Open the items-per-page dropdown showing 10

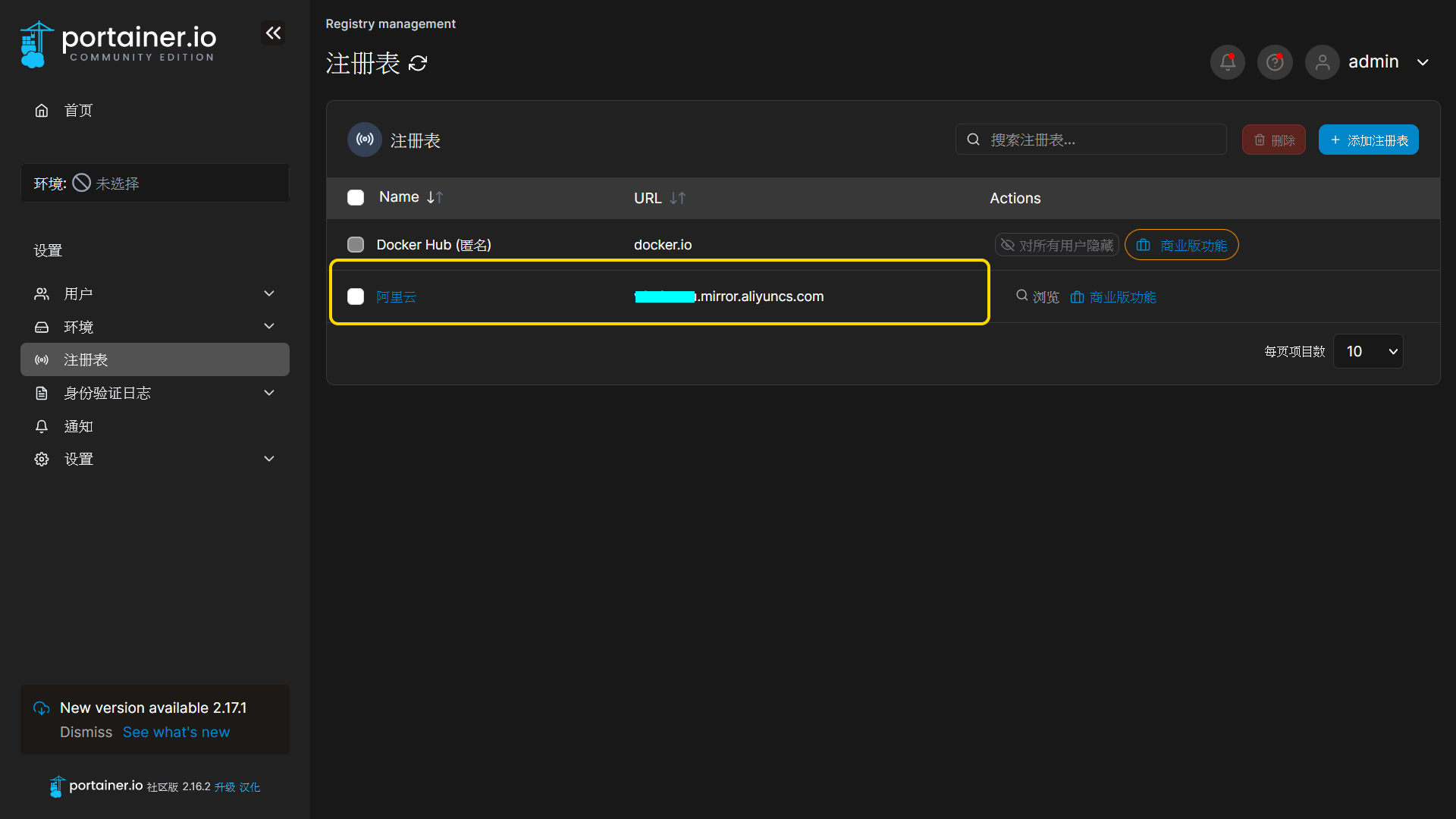(1368, 351)
